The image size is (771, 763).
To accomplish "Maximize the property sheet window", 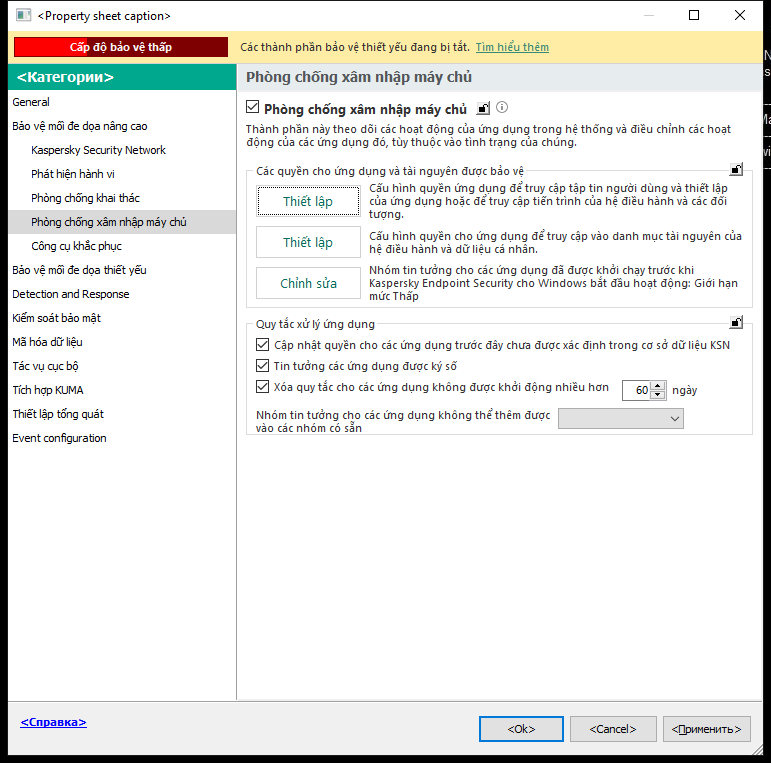I will [x=694, y=15].
